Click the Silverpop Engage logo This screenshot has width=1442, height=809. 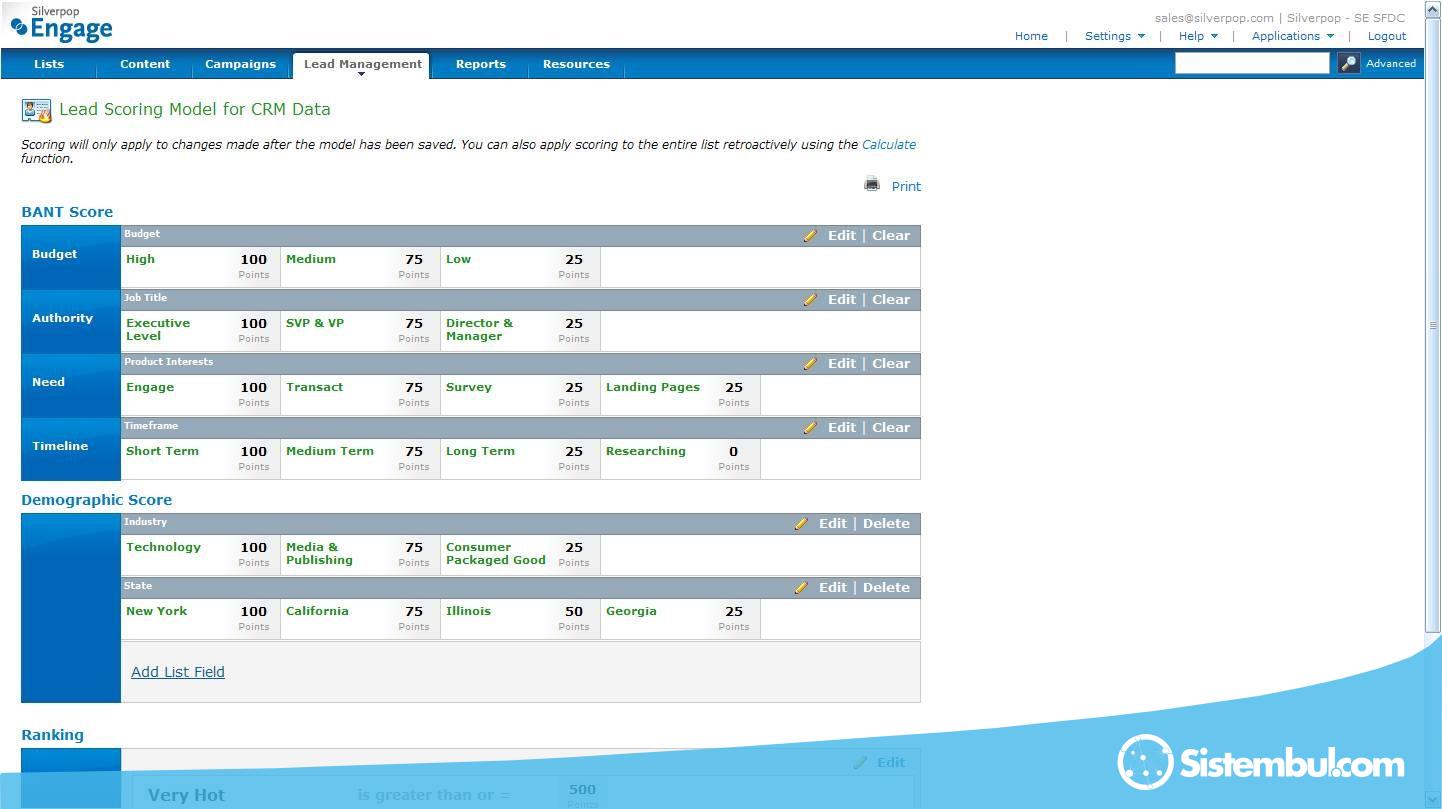(61, 24)
